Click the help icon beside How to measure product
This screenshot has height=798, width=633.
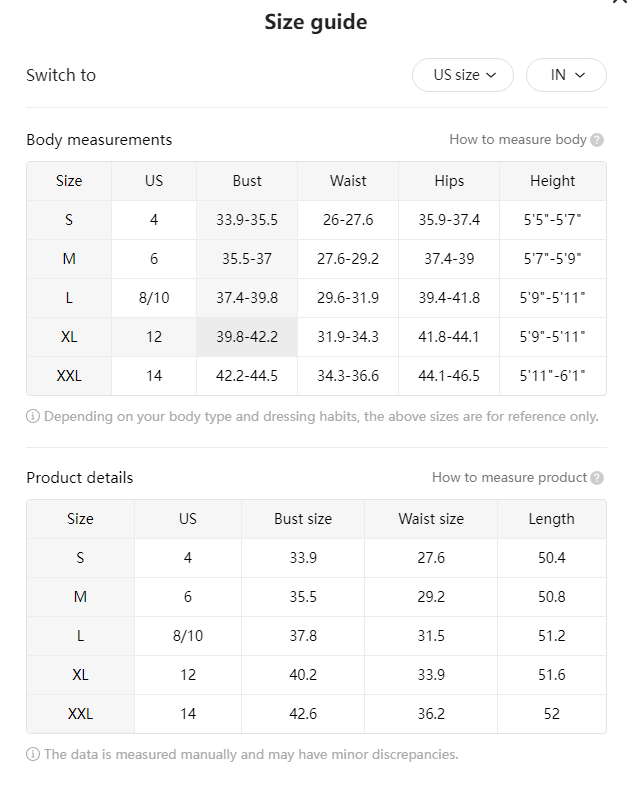click(597, 478)
